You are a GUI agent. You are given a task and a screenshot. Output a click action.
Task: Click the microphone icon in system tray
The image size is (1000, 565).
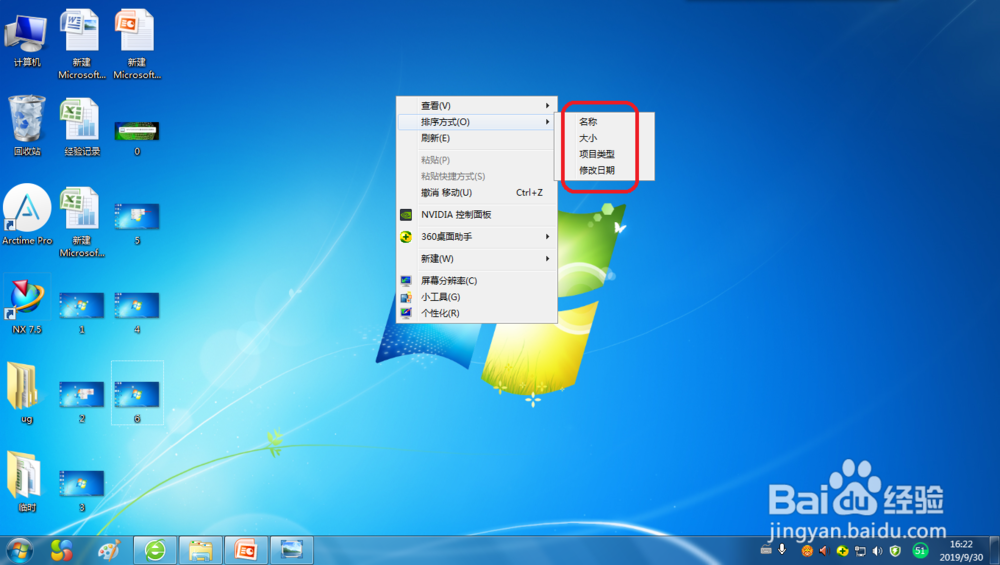[x=782, y=550]
